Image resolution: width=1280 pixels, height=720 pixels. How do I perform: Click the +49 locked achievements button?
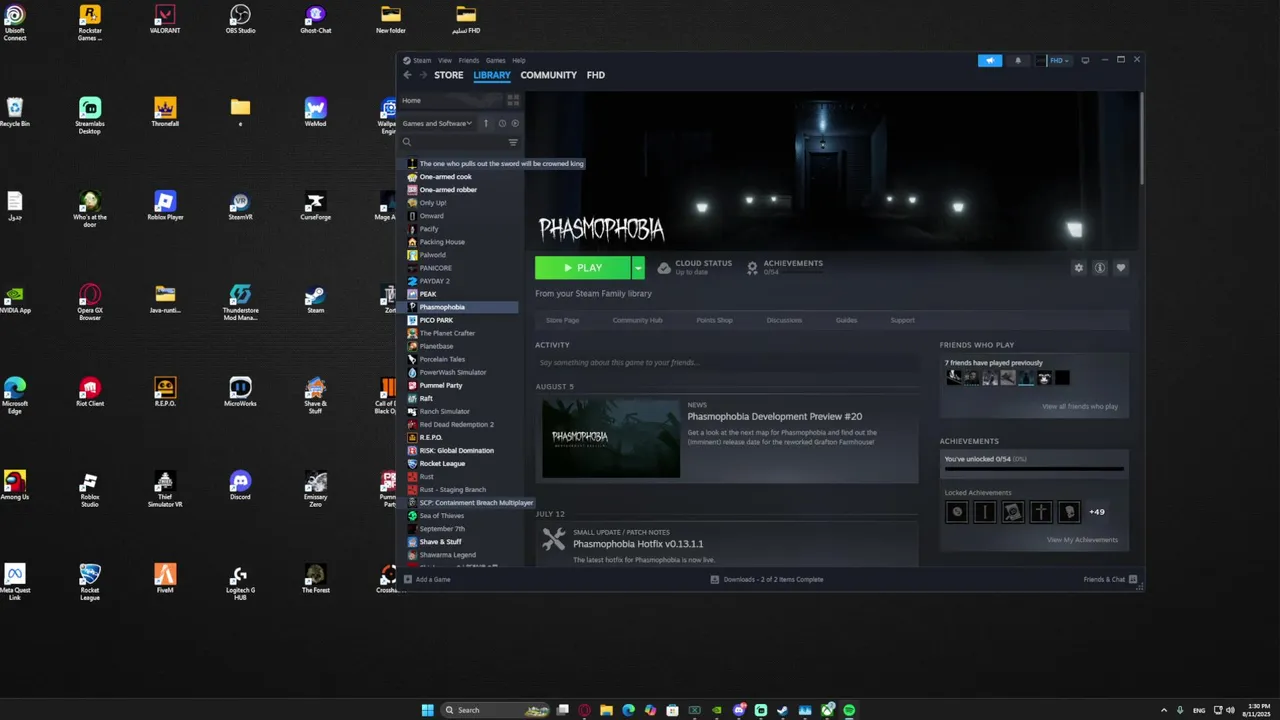(1097, 512)
